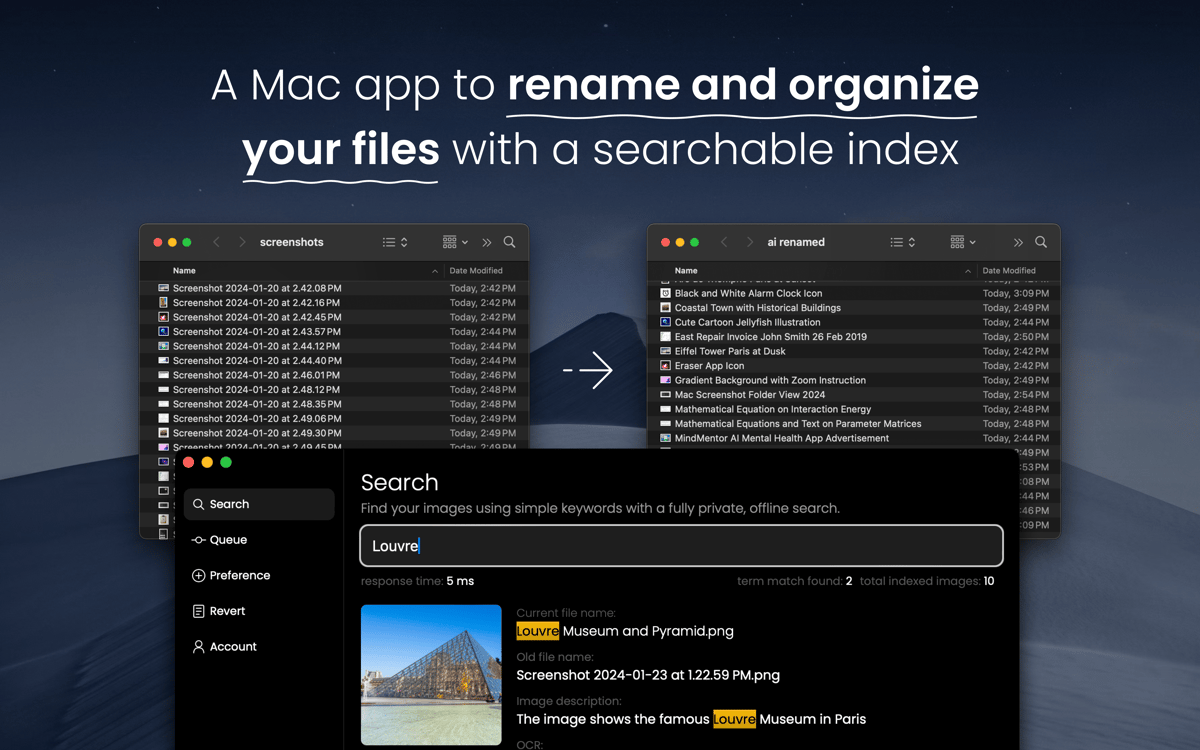The height and width of the screenshot is (750, 1200).
Task: Click the Queue icon in the app sidebar
Action: tap(198, 540)
